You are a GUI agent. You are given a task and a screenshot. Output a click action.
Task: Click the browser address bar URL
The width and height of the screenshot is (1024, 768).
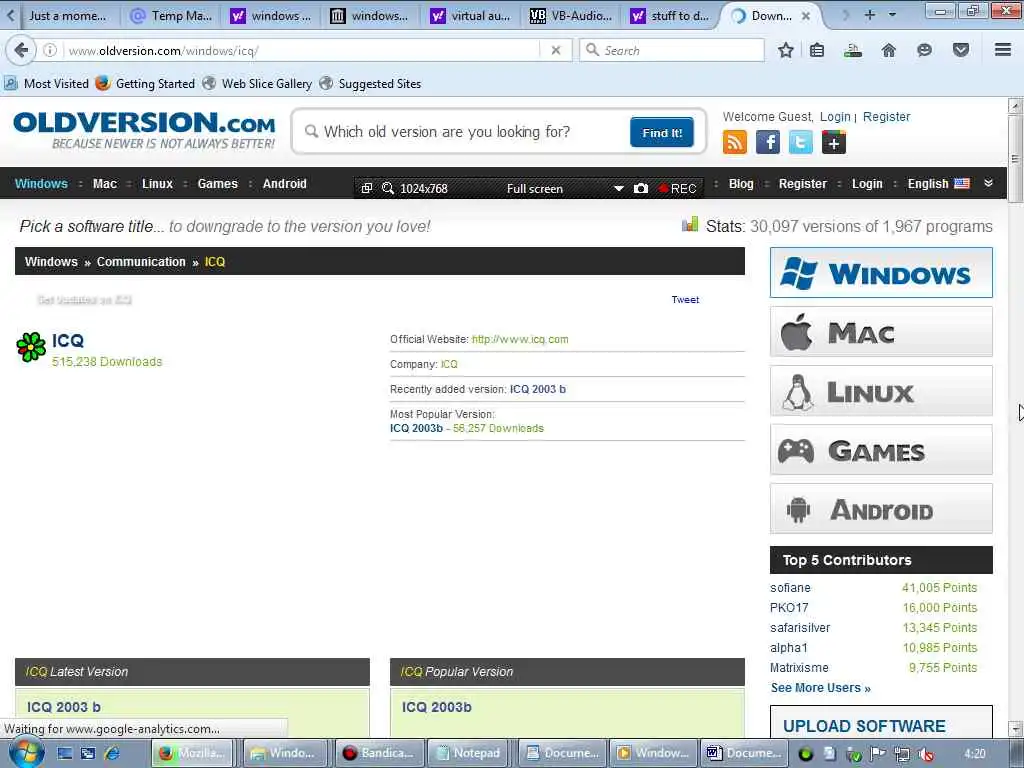coord(163,50)
